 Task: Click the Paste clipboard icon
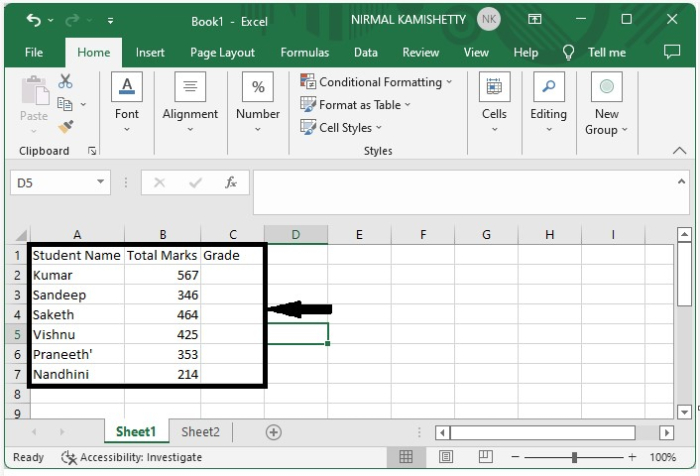click(x=34, y=92)
